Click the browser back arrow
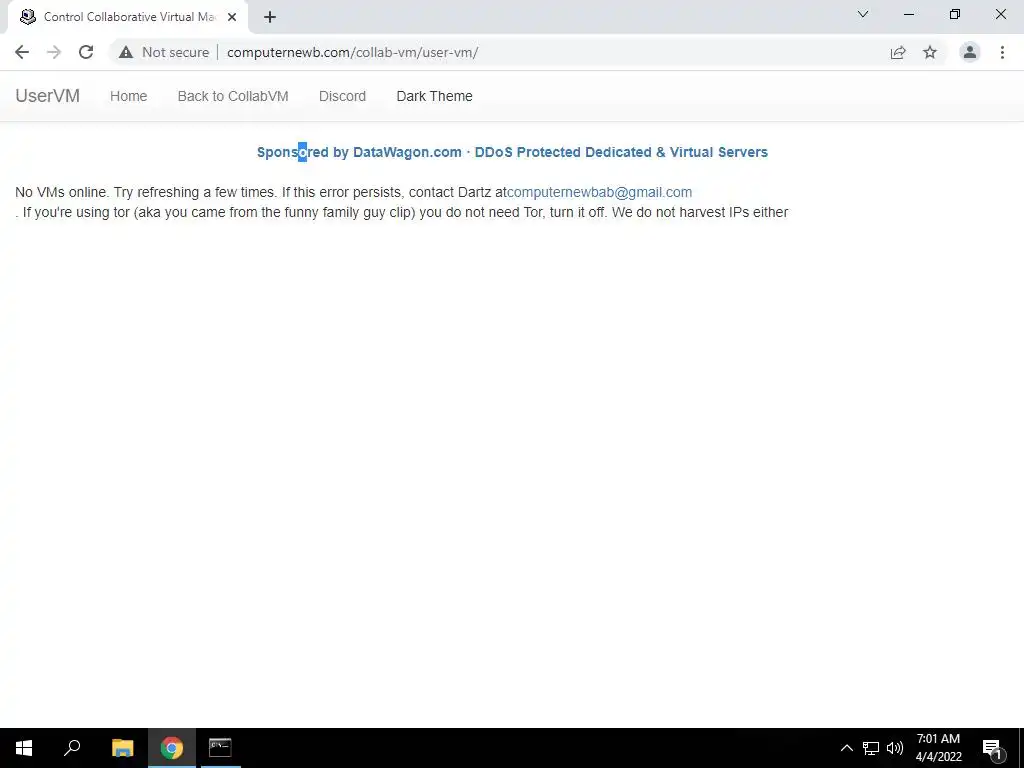Viewport: 1024px width, 768px height. click(22, 52)
